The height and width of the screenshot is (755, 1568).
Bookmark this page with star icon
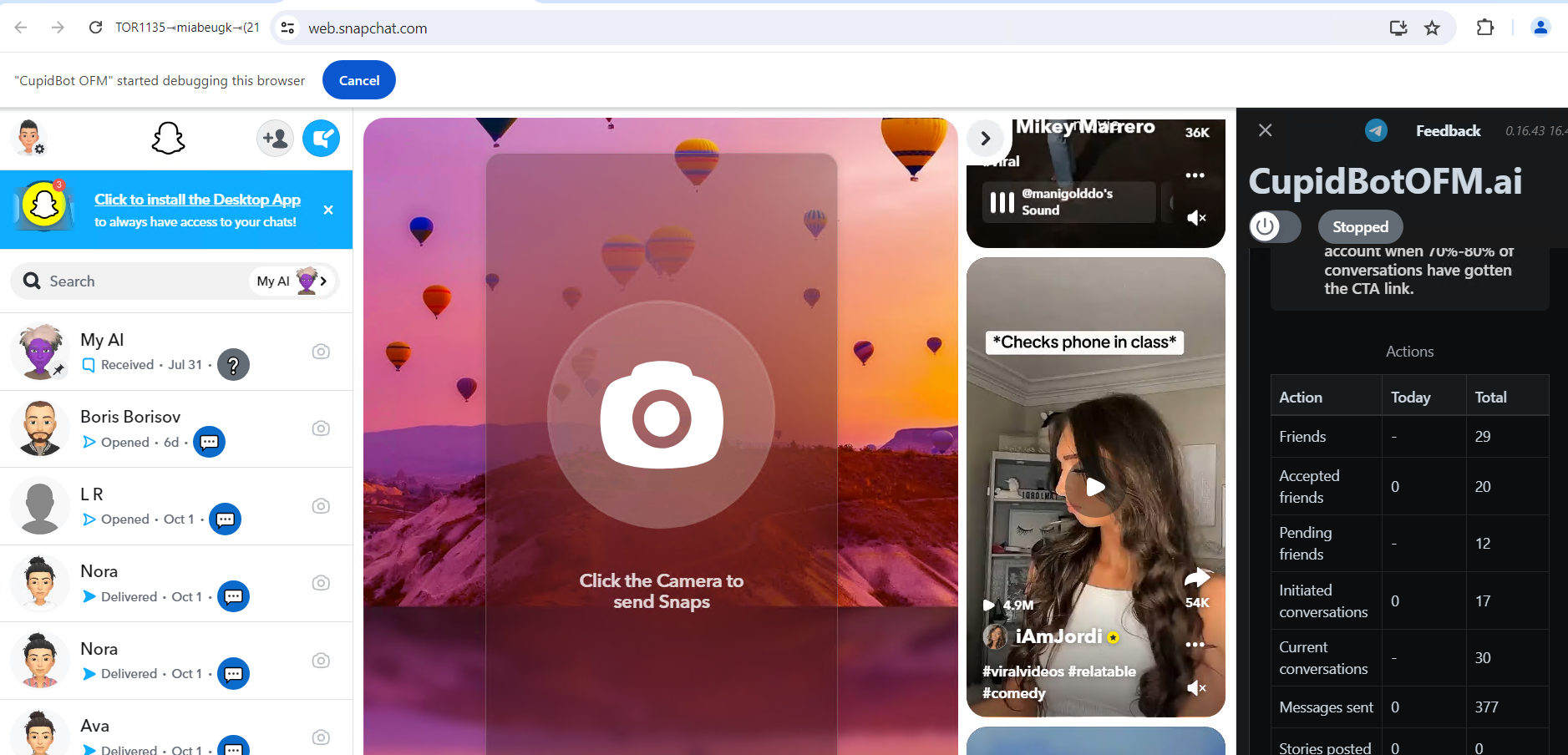point(1432,28)
